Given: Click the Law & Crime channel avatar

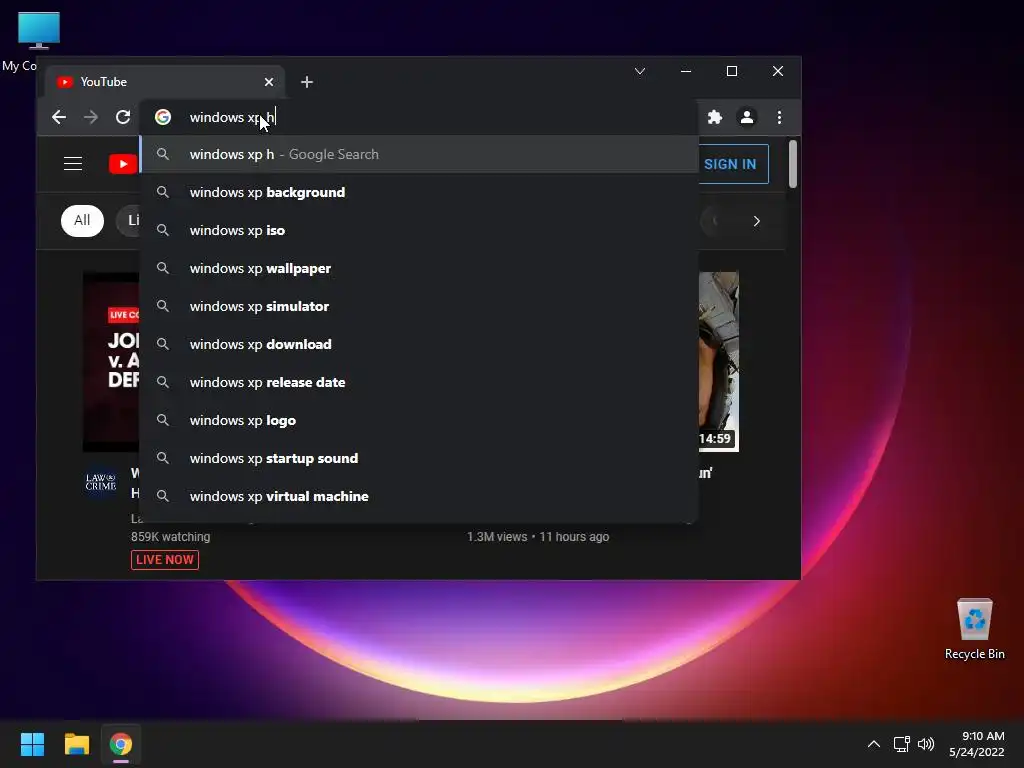Looking at the screenshot, I should point(101,482).
